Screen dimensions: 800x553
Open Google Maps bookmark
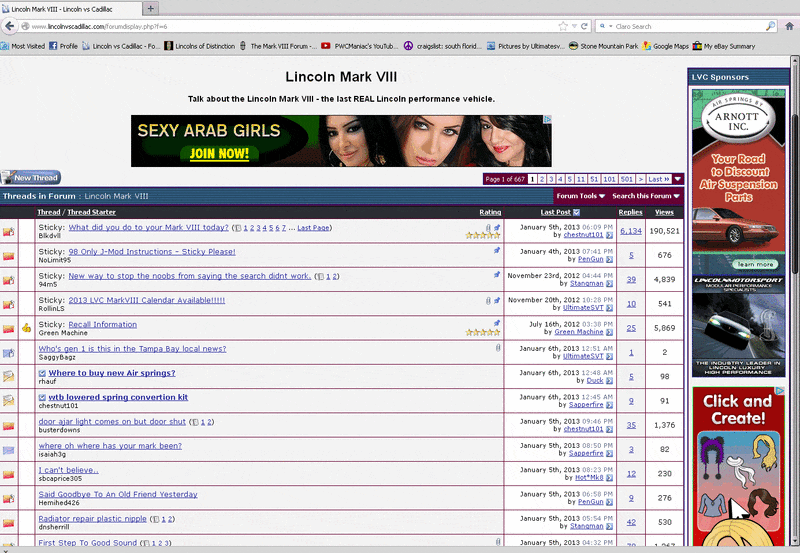pos(666,46)
